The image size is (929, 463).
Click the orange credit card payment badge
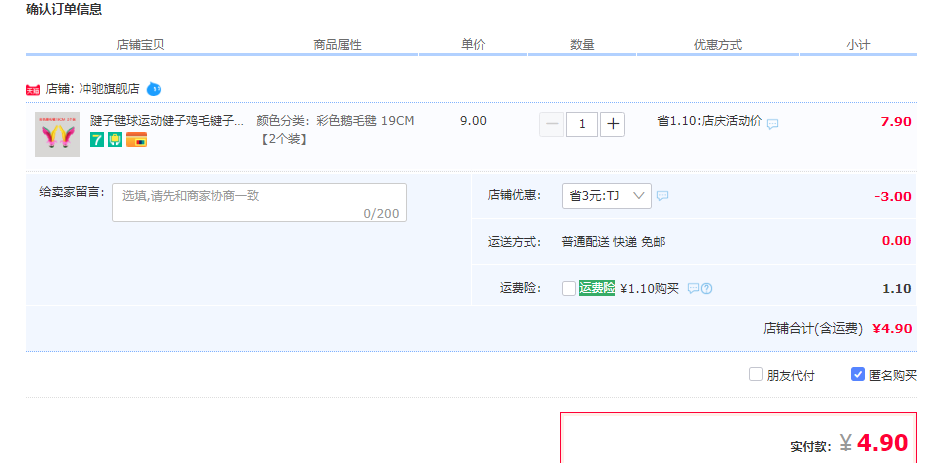click(x=136, y=140)
